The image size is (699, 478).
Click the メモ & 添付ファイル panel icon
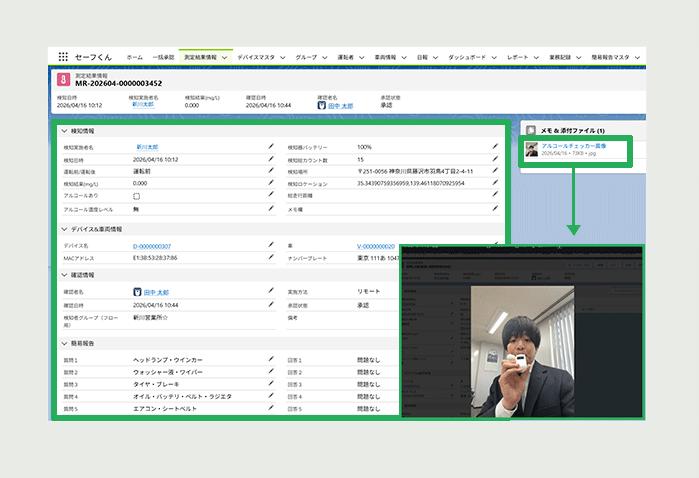tap(530, 130)
